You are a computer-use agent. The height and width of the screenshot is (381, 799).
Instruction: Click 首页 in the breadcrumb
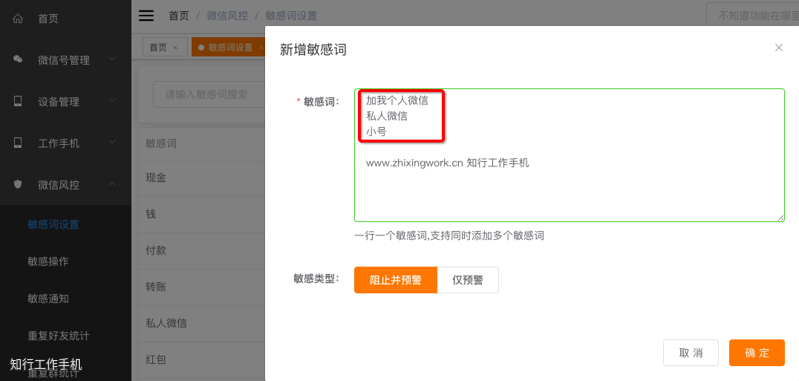tap(179, 16)
